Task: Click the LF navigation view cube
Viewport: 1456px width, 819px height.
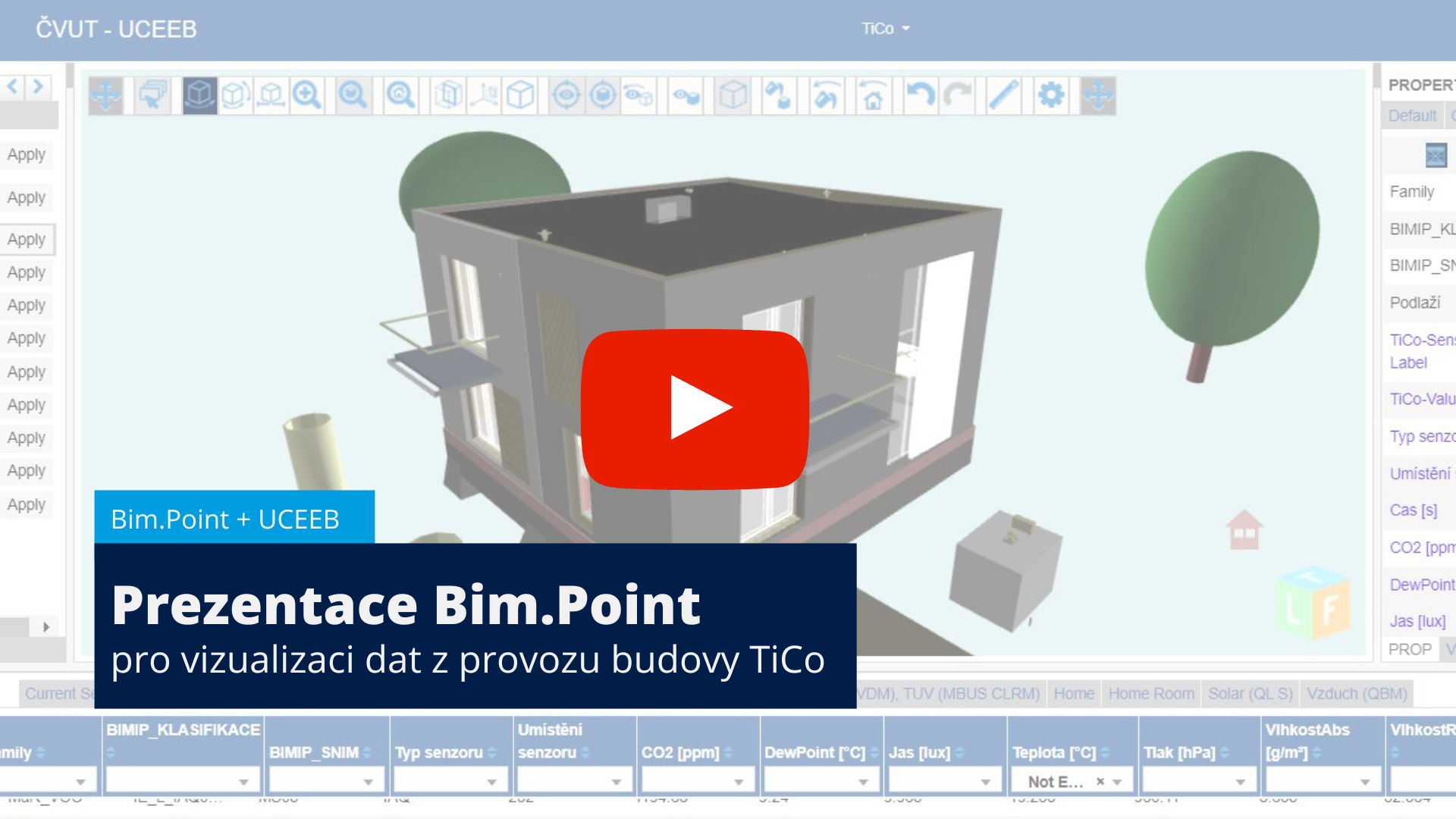Action: (1313, 603)
